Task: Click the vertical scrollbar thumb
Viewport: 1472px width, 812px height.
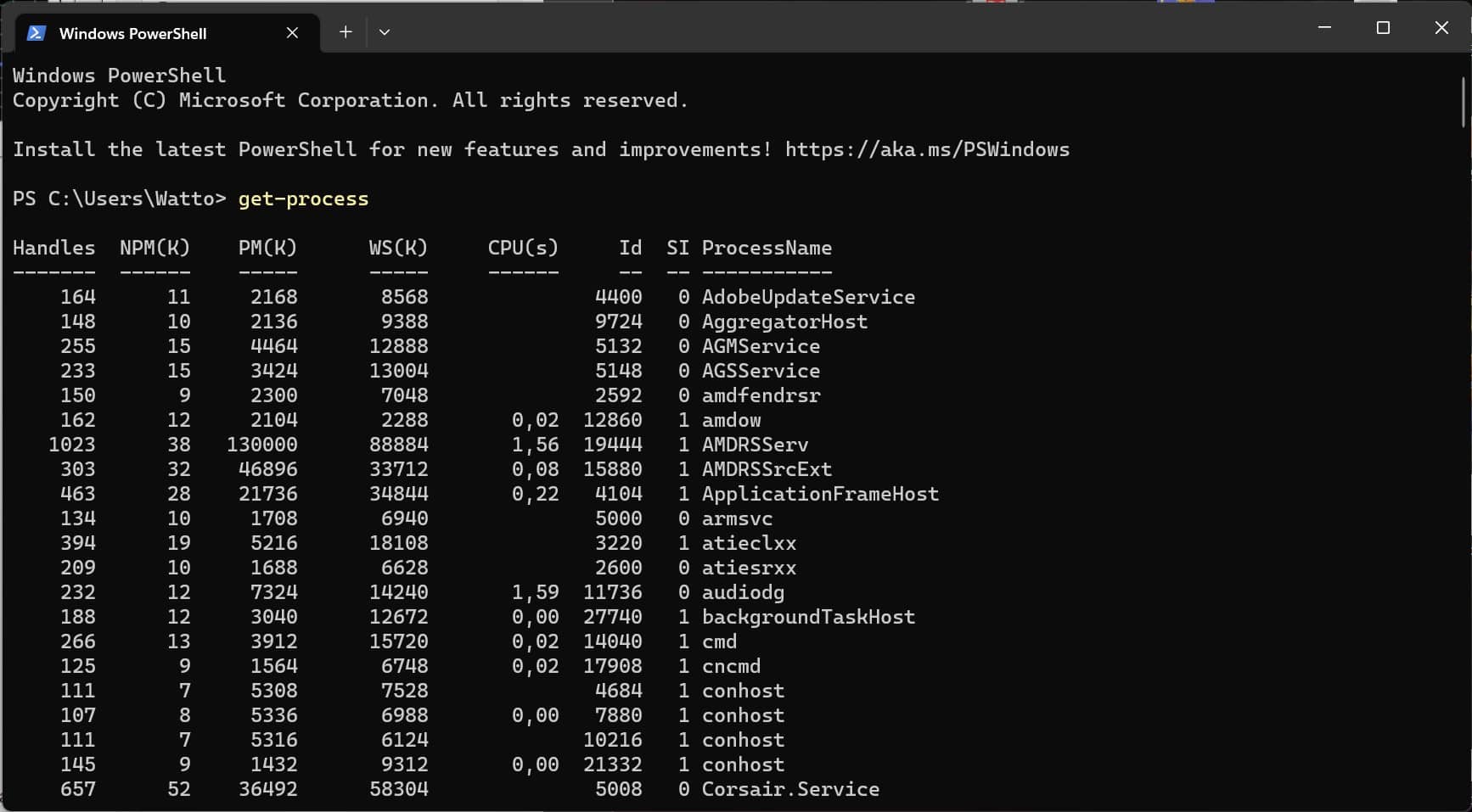Action: pyautogui.click(x=1464, y=102)
